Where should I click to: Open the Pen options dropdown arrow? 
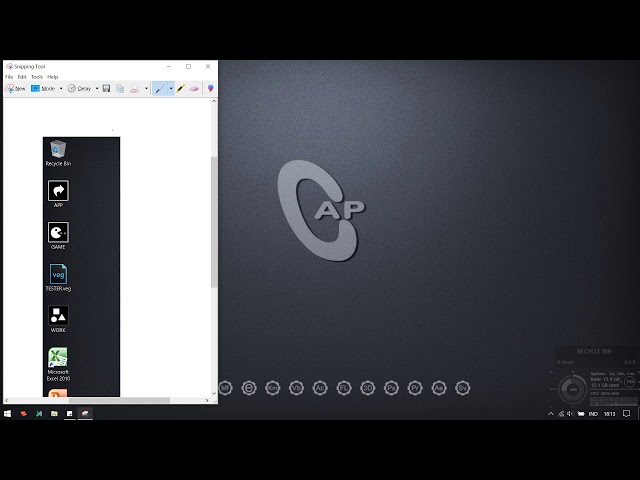click(171, 89)
